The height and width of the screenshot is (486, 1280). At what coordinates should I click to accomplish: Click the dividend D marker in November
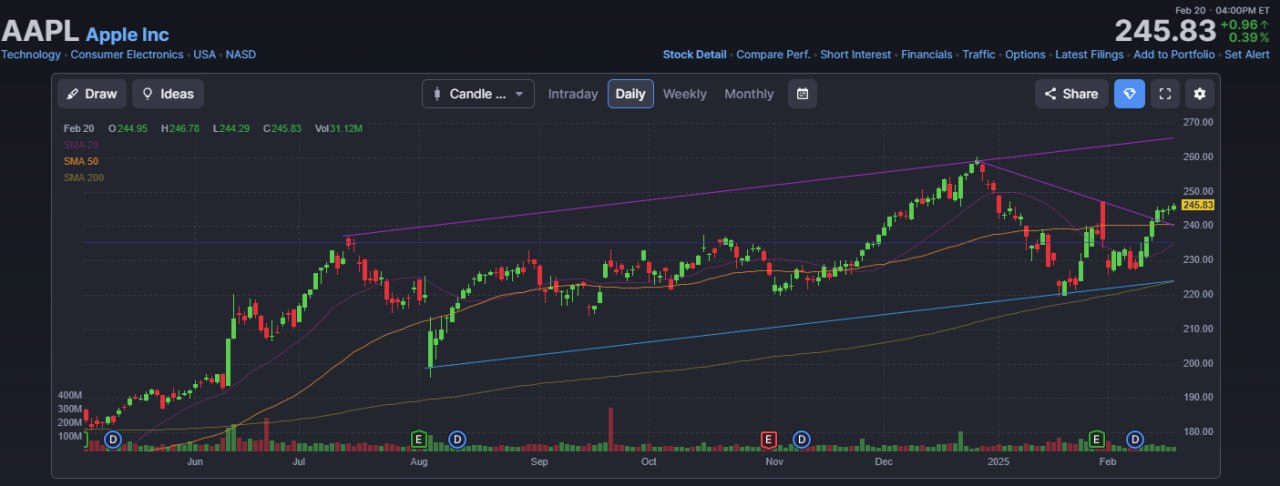(x=801, y=439)
